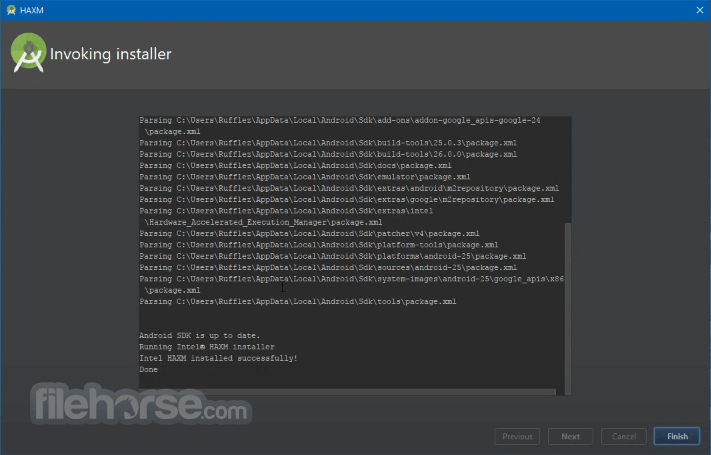Click the Parsing line for platforms\android-25

(333, 256)
